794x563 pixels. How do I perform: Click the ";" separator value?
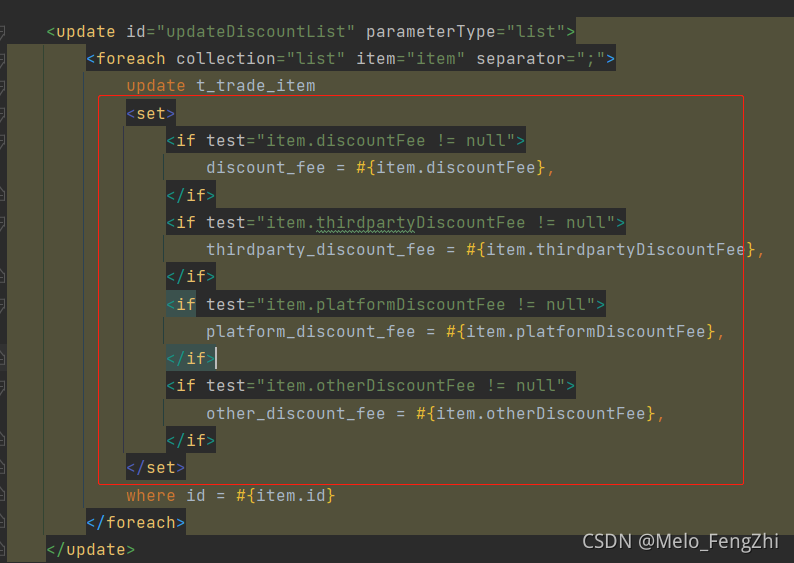coord(590,59)
